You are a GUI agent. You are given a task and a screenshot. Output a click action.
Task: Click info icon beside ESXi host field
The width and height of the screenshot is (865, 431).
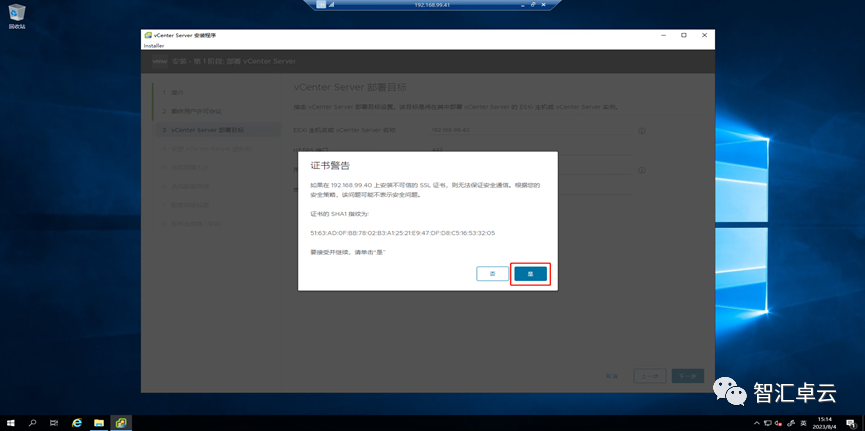tap(642, 131)
